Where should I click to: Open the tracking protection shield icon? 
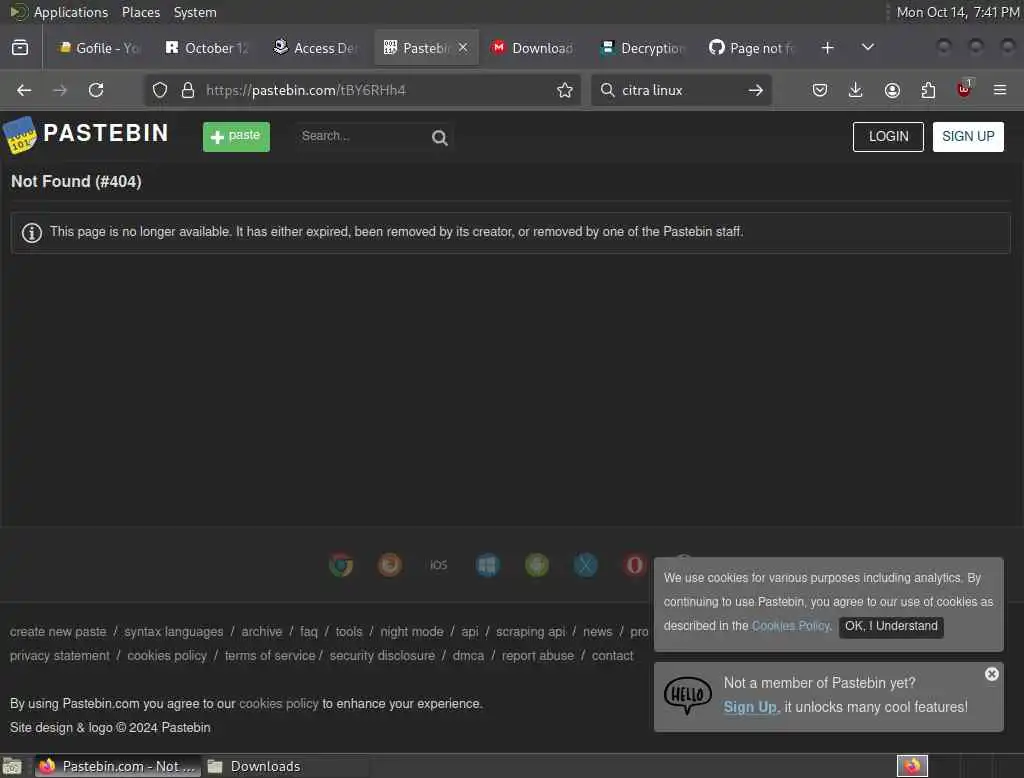coord(160,90)
